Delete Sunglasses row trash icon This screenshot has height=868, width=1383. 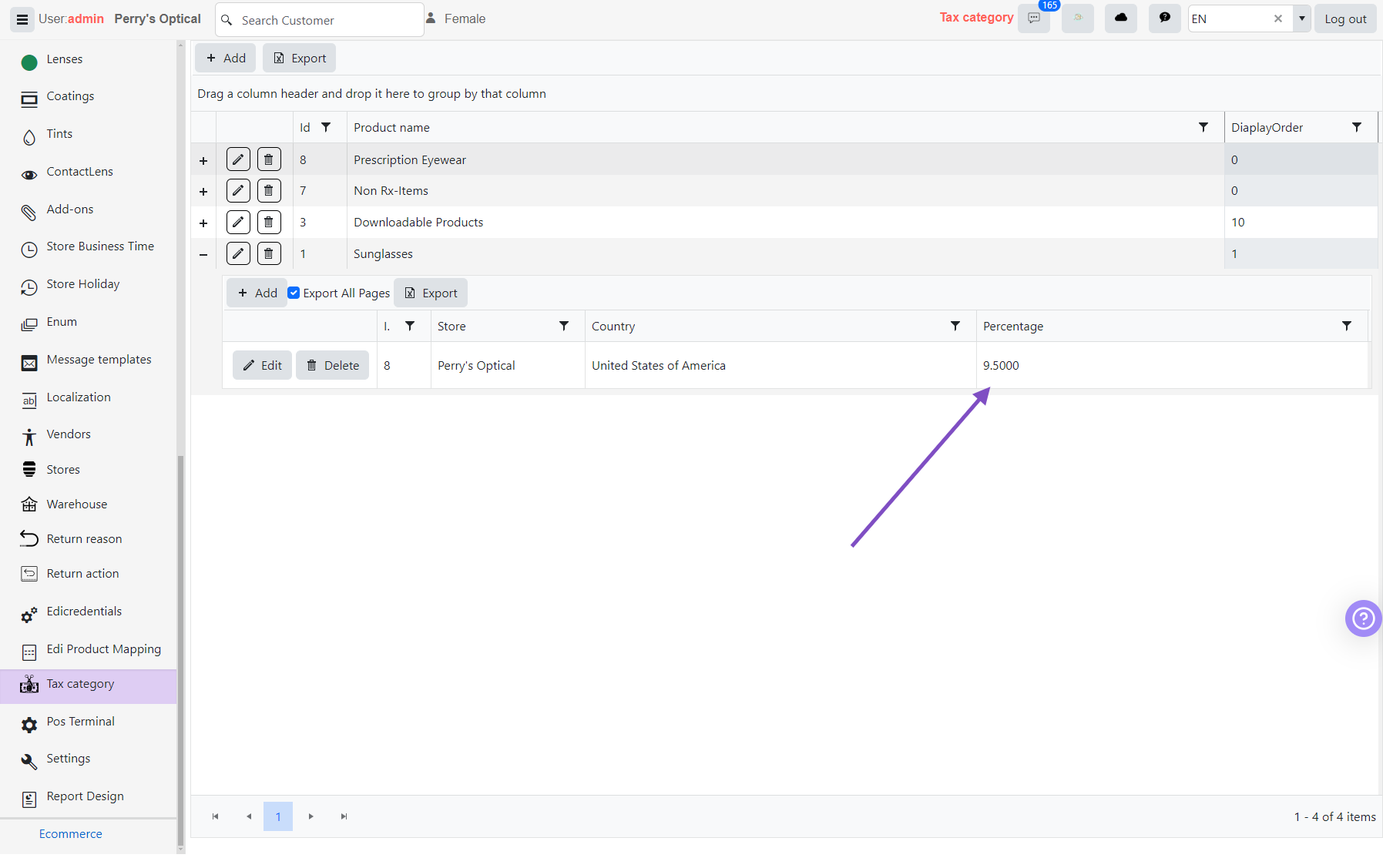269,253
